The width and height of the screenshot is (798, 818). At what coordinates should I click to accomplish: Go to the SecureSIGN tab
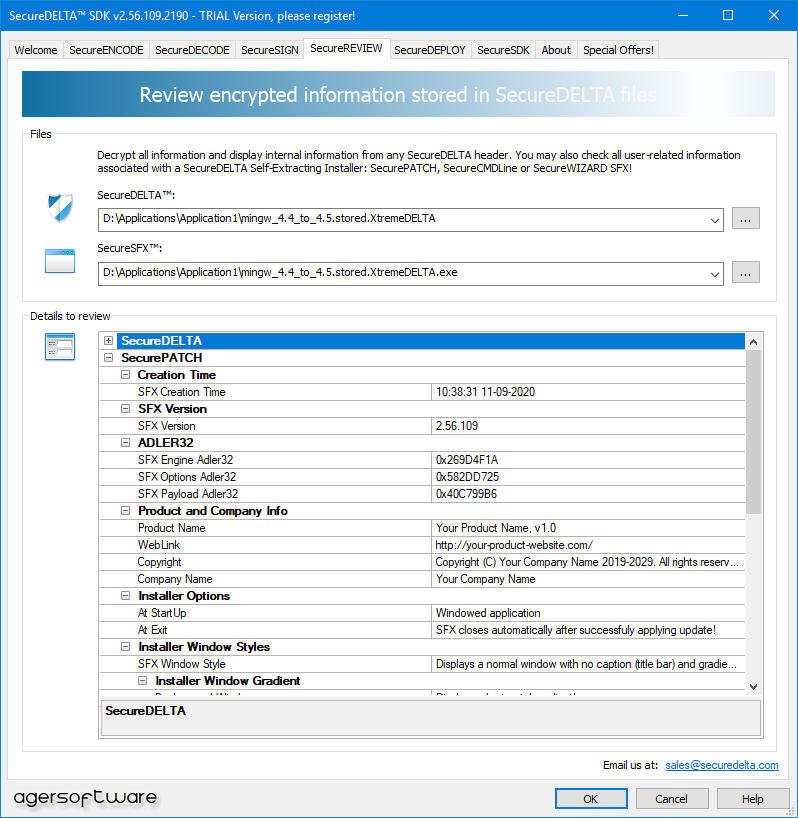click(x=270, y=50)
